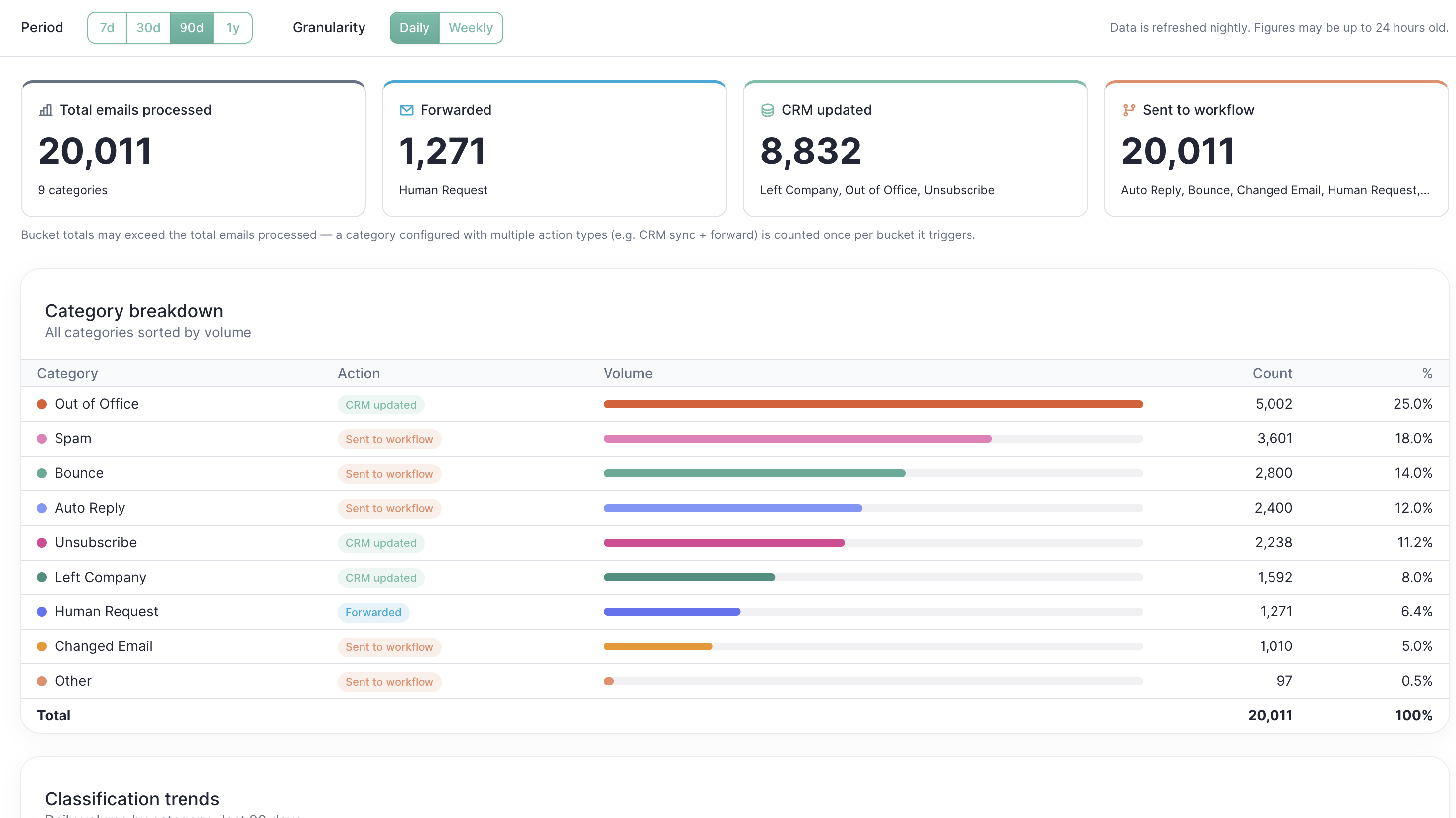Select the 30d period option
The height and width of the screenshot is (818, 1456).
tap(148, 28)
